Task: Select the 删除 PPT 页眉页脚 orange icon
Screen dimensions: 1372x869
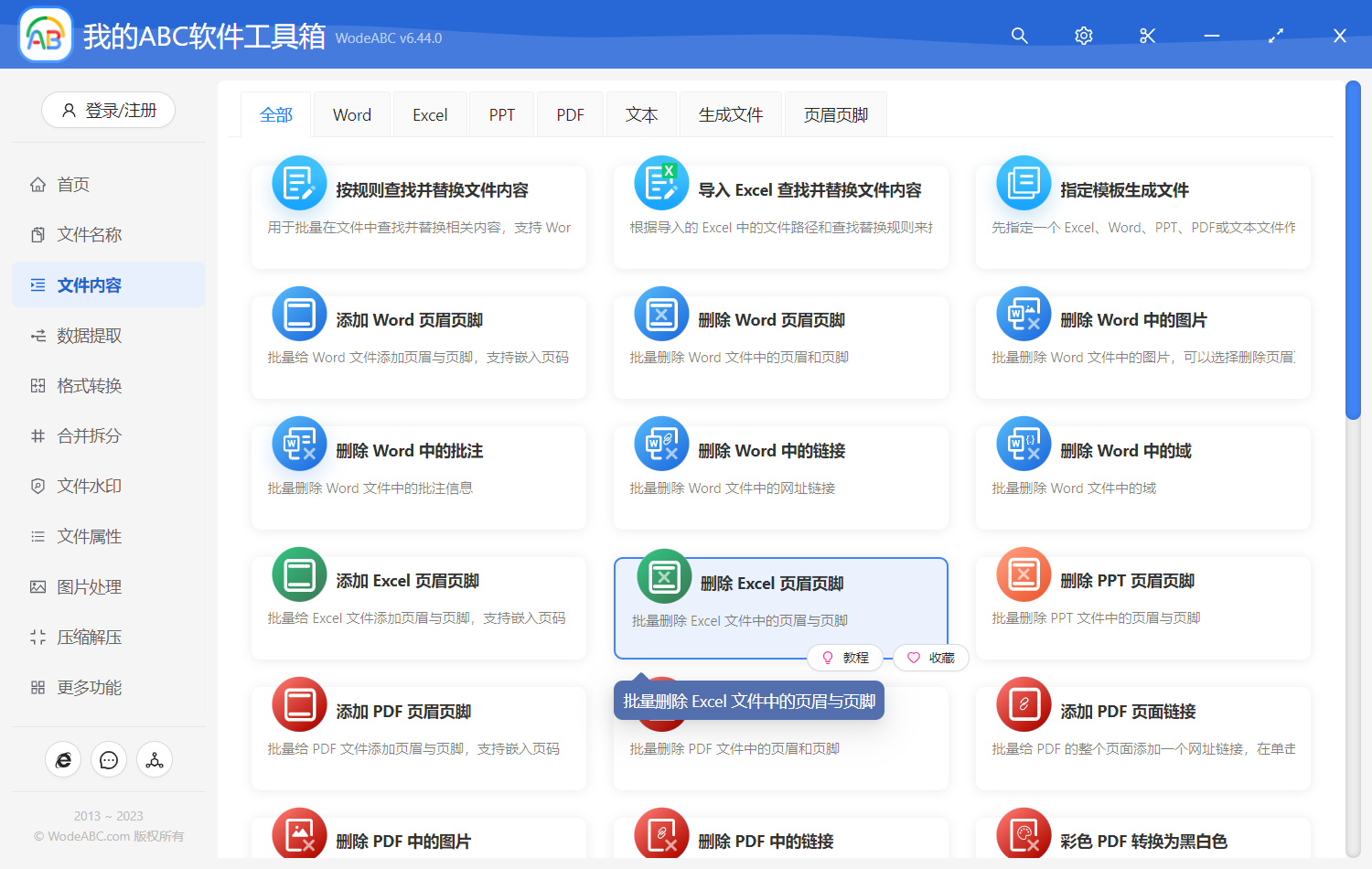Action: (x=1024, y=574)
